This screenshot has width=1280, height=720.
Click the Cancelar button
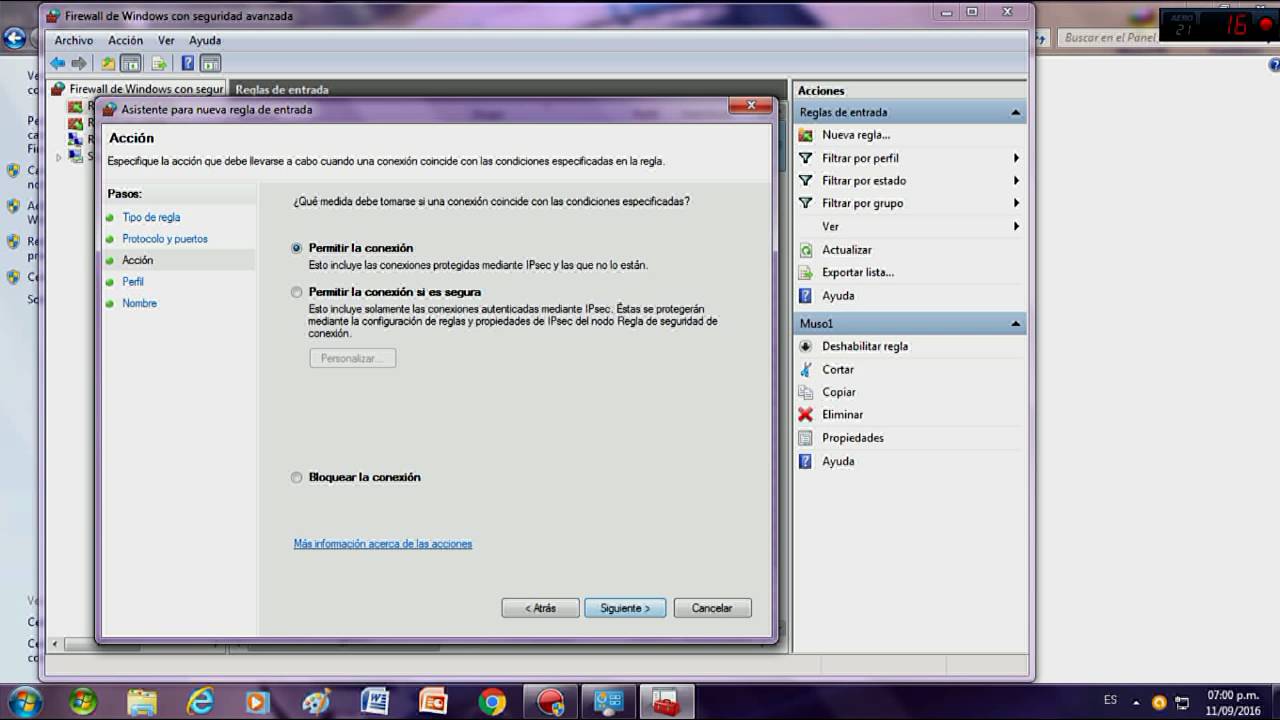[712, 608]
